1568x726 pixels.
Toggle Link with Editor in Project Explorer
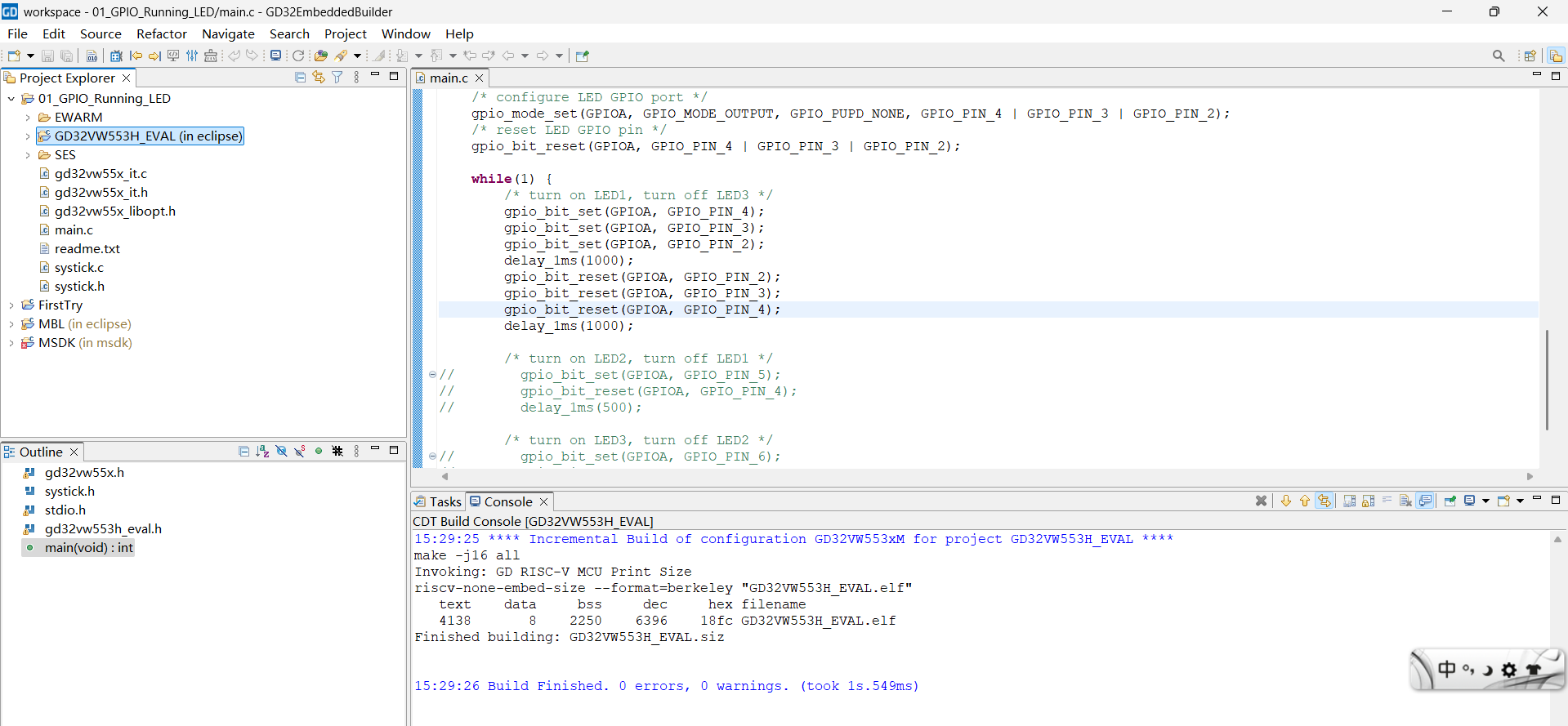(x=319, y=77)
